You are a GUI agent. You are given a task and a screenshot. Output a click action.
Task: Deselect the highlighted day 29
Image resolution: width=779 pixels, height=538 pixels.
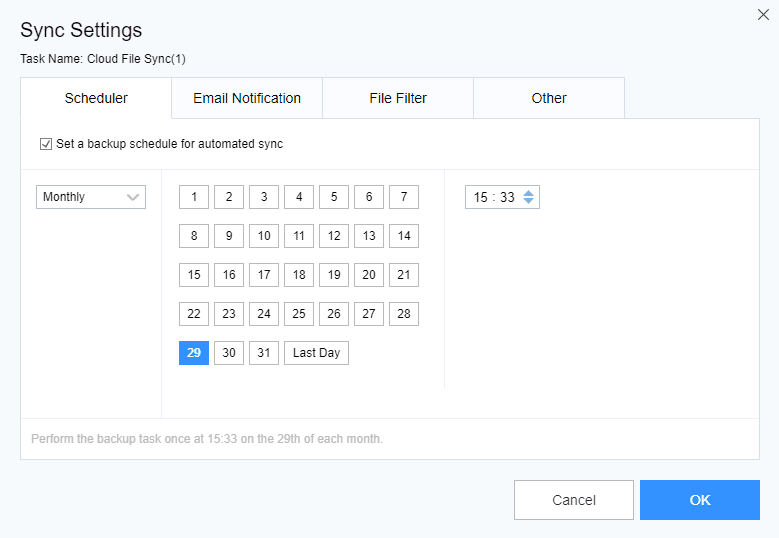[x=194, y=353]
